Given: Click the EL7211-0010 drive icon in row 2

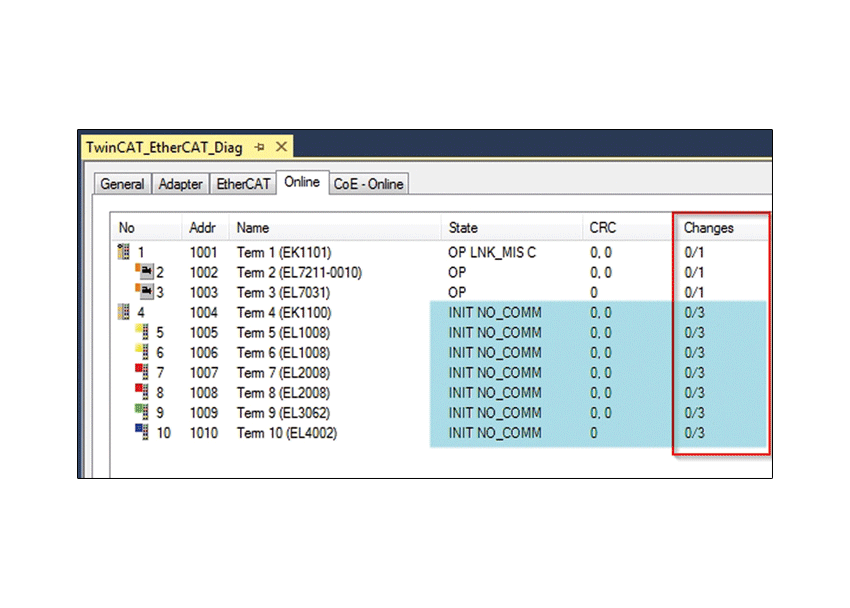Looking at the screenshot, I should pos(144,271).
